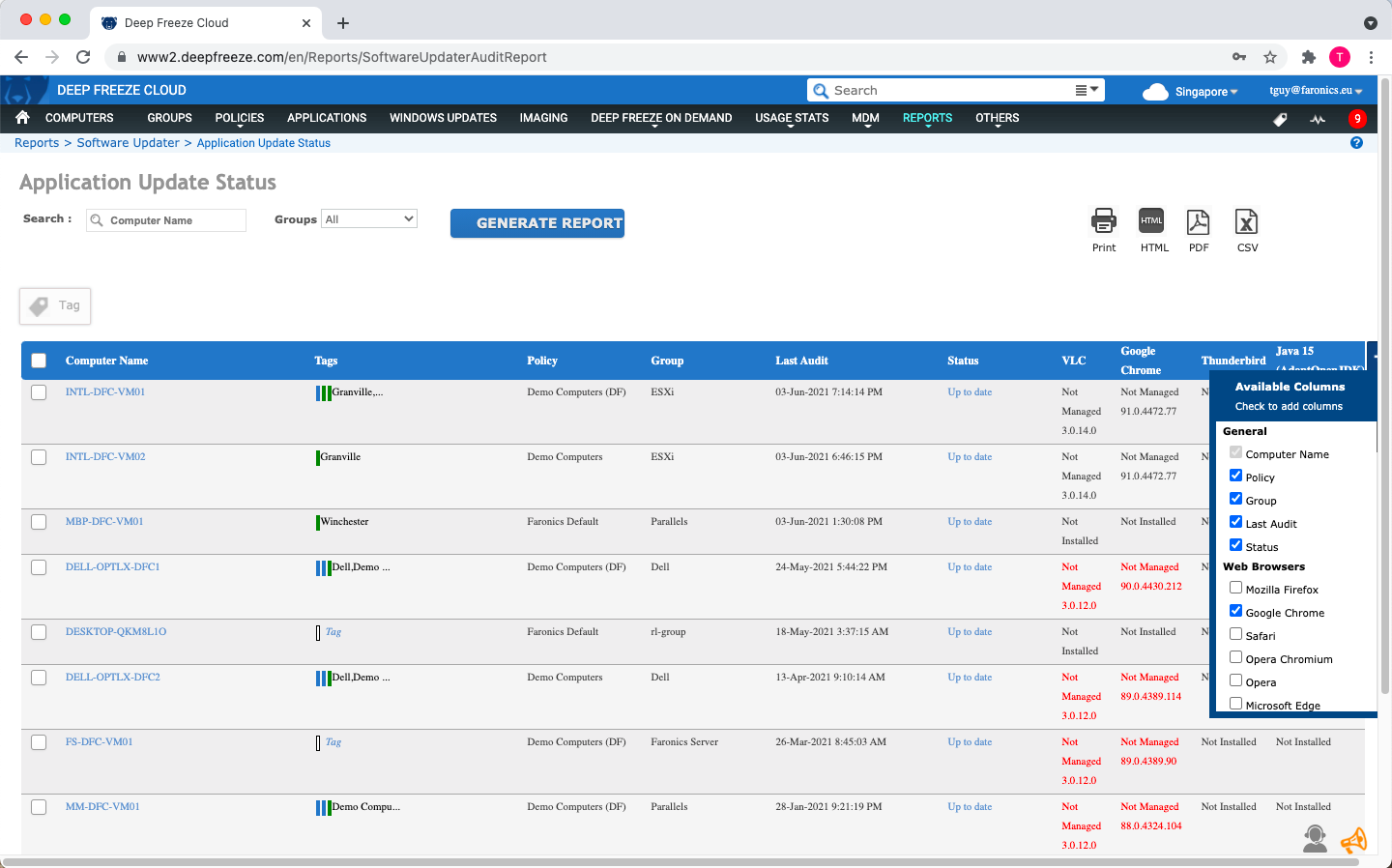Reload the browser page

point(83,57)
